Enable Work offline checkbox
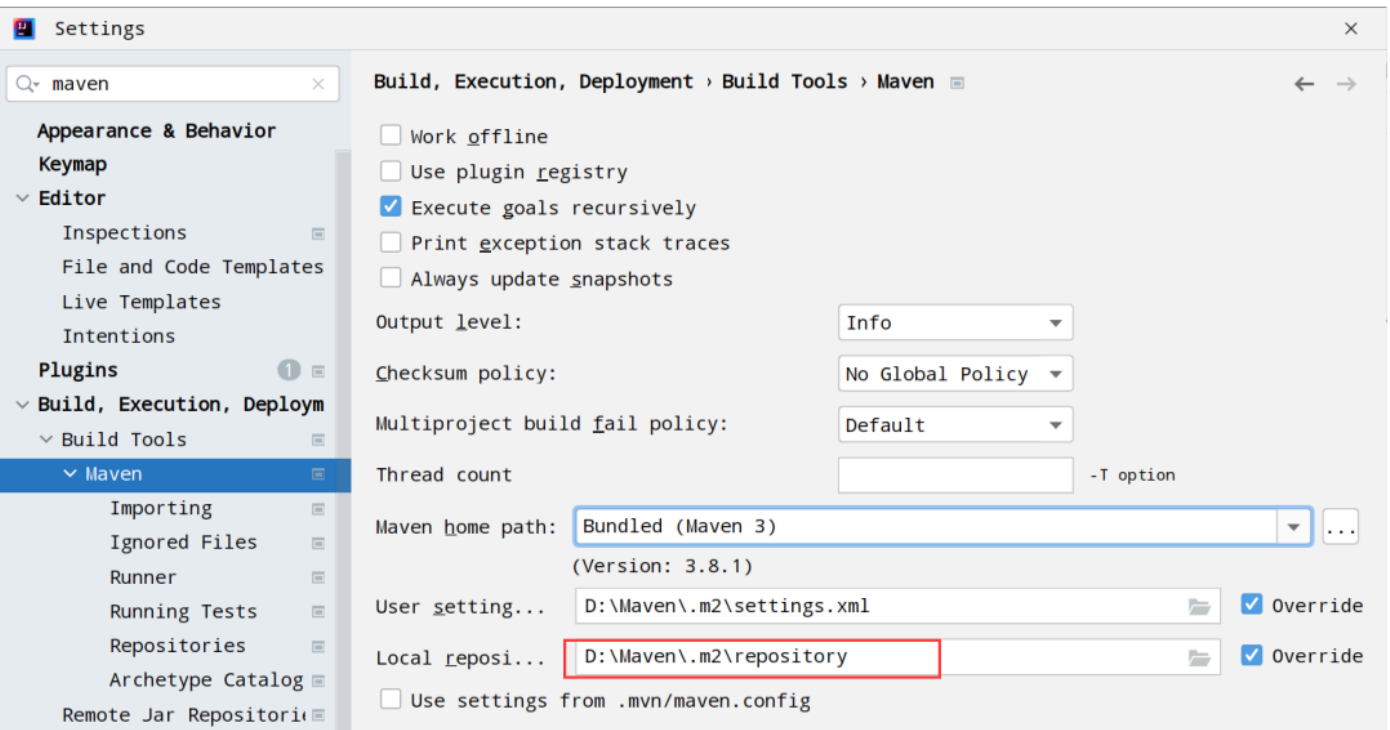The height and width of the screenshot is (730, 1390). [x=390, y=135]
